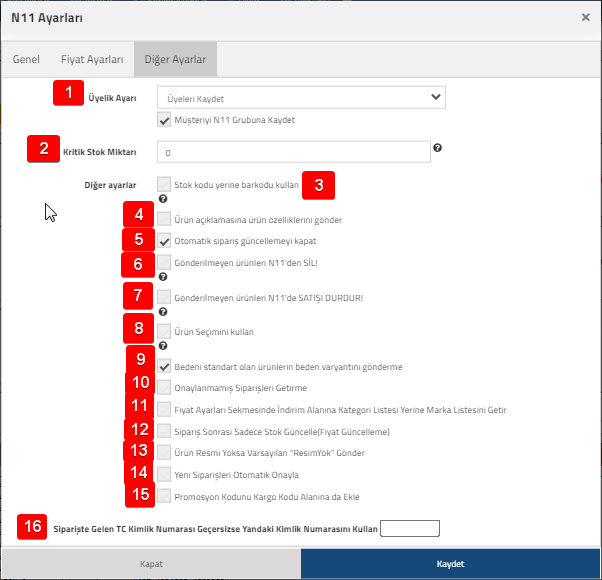This screenshot has height=580, width=602.
Task: Click the Üyelik Ayarı label text
Action: [x=112, y=98]
